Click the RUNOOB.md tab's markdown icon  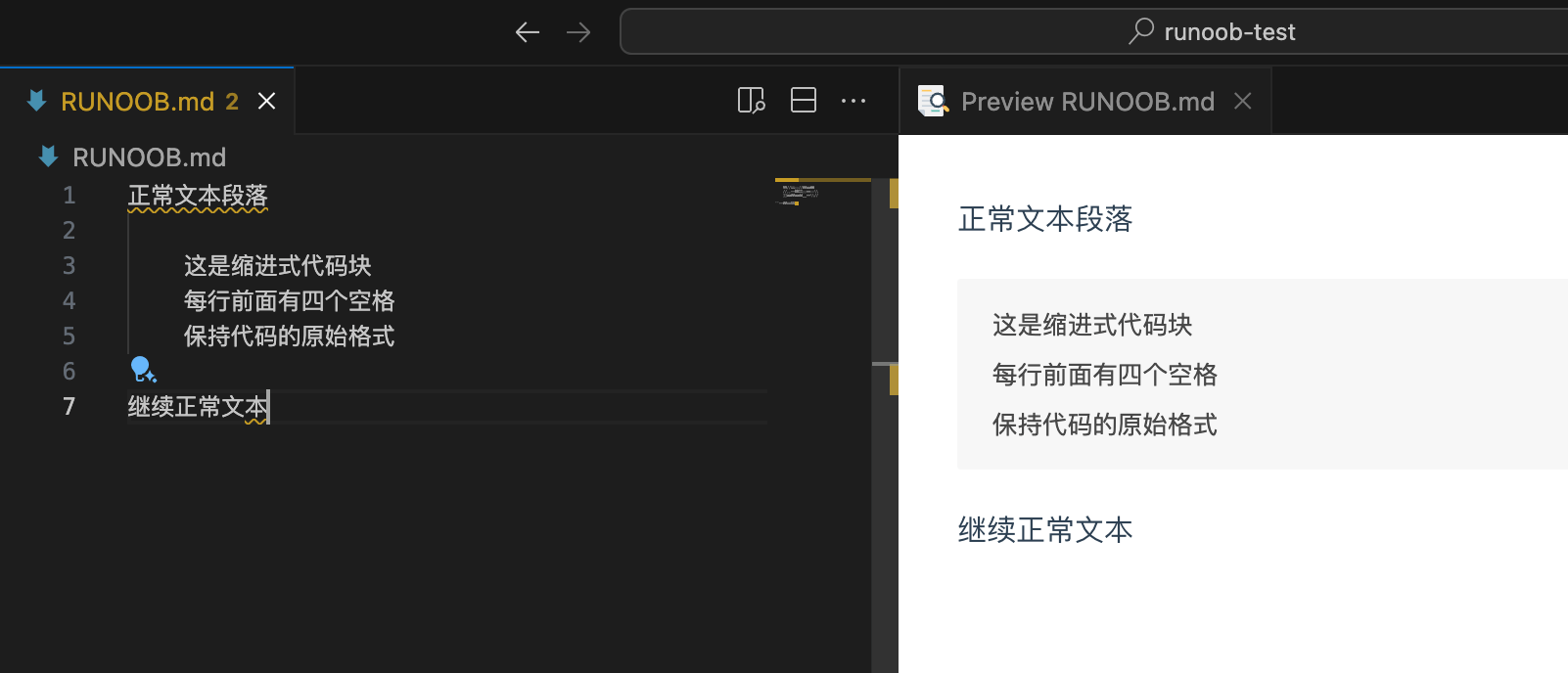coord(37,101)
